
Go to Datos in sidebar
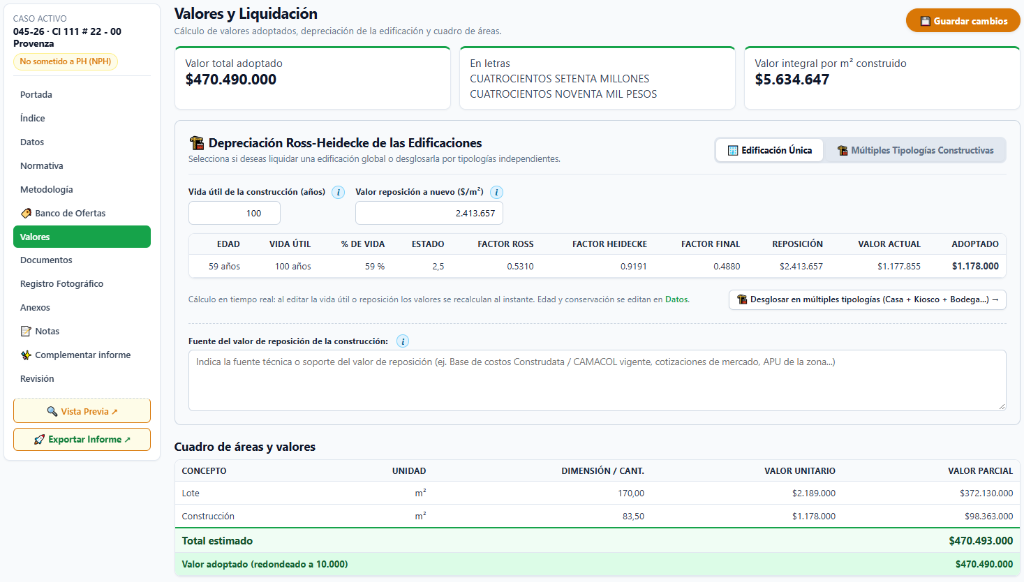[82, 142]
